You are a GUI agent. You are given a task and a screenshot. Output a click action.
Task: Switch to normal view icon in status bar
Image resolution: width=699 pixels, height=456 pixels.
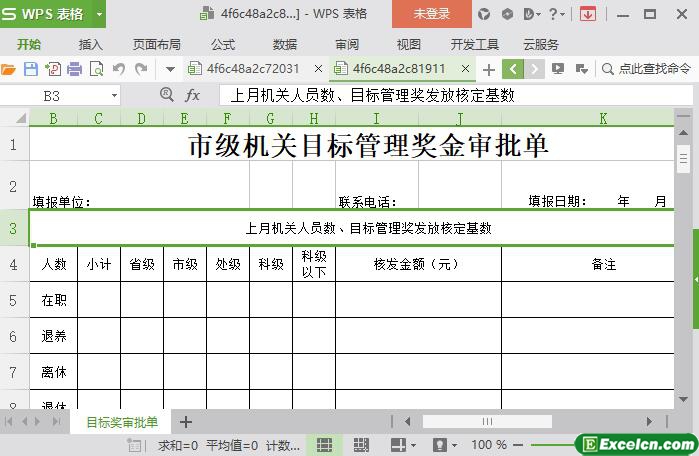pyautogui.click(x=324, y=444)
